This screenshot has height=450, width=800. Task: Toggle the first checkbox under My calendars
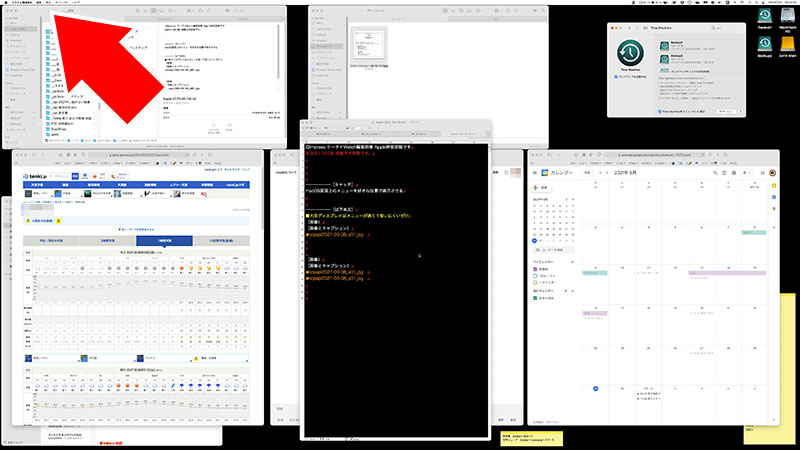click(535, 269)
